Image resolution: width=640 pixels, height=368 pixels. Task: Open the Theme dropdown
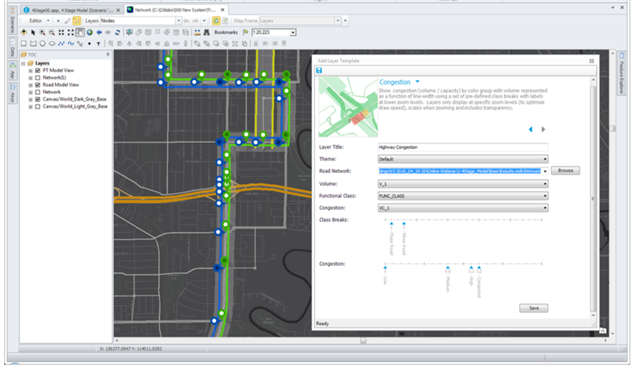(463, 159)
